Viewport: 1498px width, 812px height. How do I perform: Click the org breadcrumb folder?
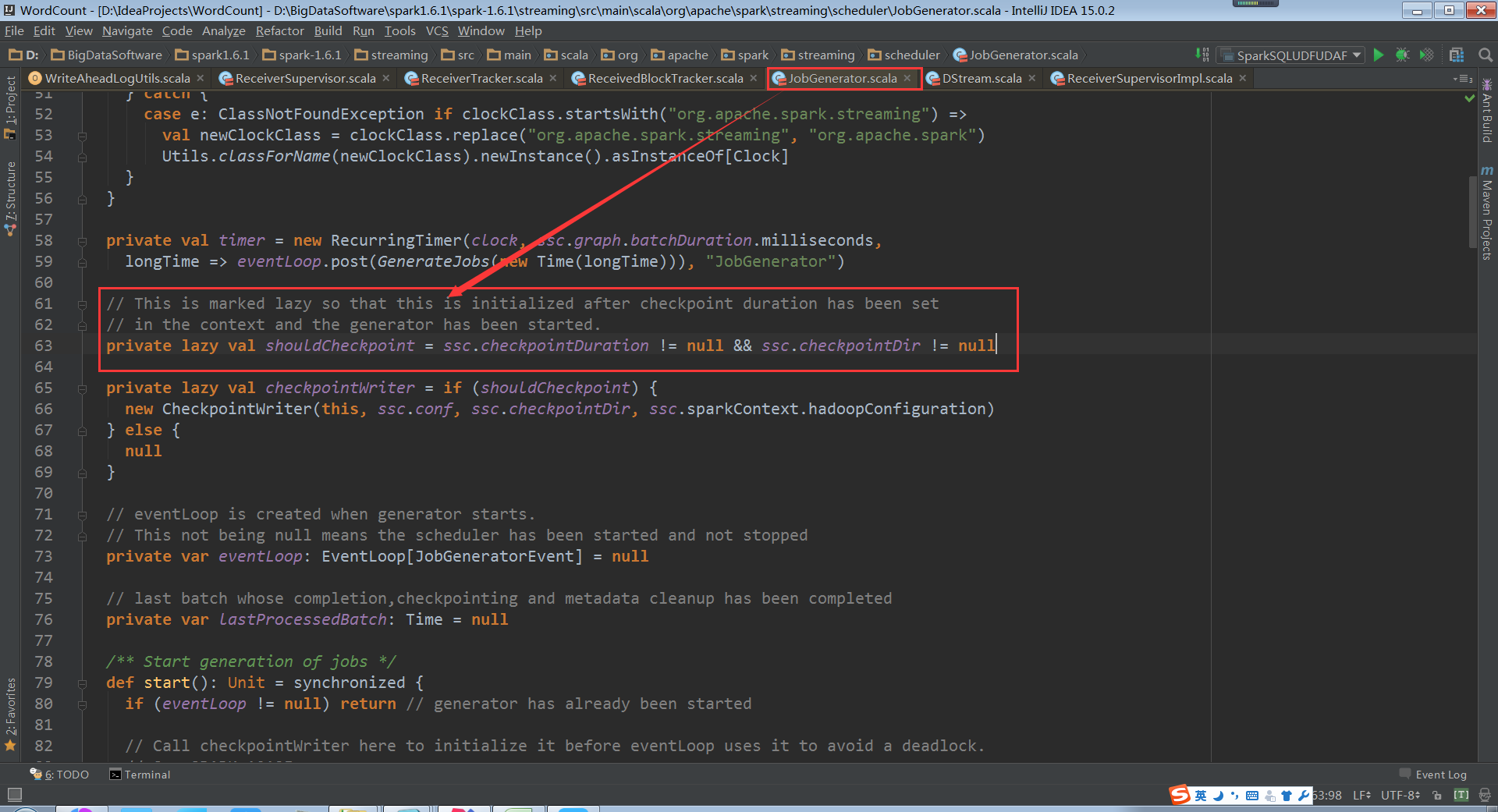619,55
